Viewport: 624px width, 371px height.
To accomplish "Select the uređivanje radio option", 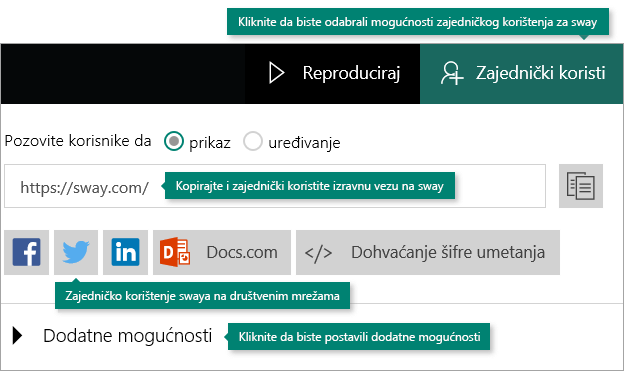I will (253, 141).
